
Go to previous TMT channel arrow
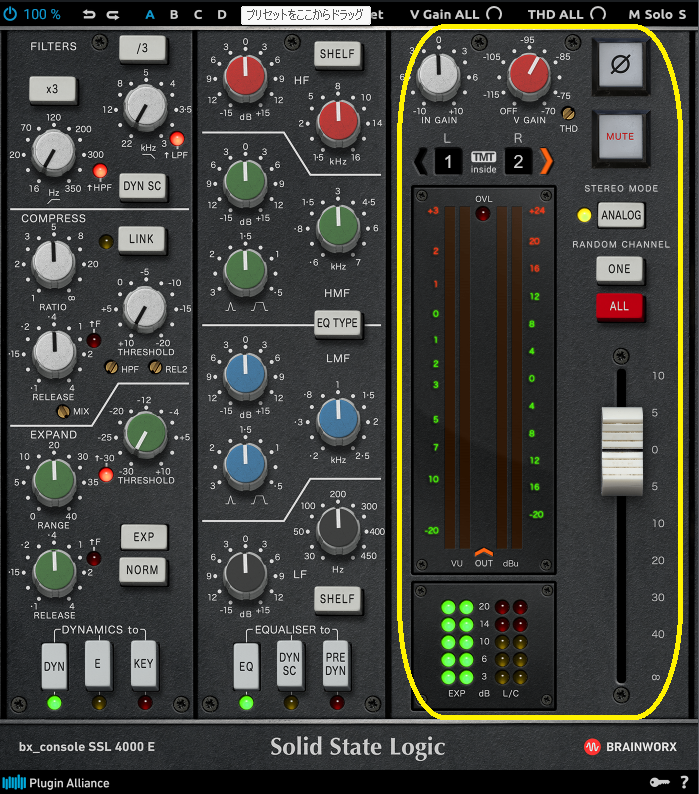point(420,162)
